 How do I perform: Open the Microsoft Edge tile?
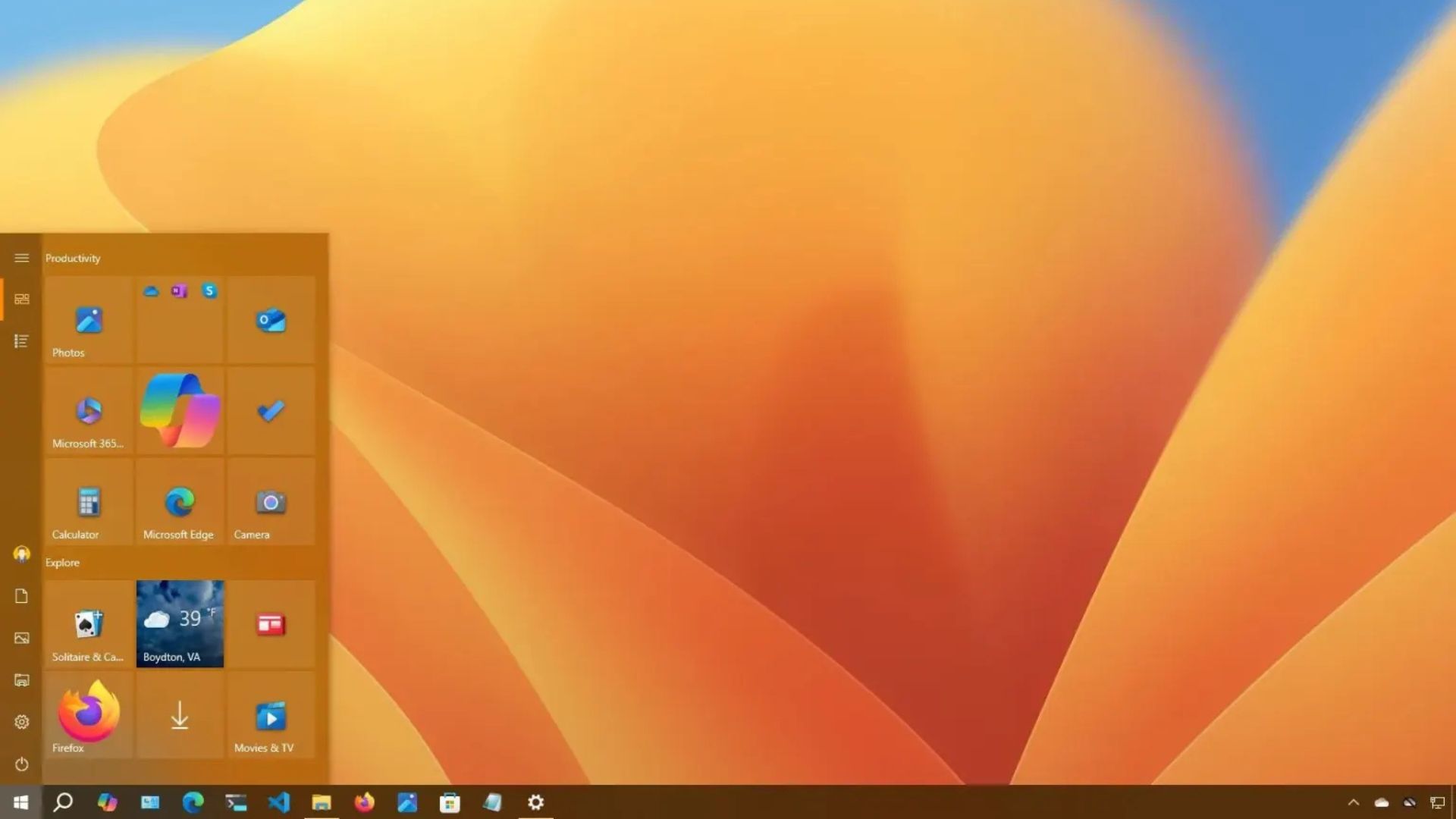179,503
